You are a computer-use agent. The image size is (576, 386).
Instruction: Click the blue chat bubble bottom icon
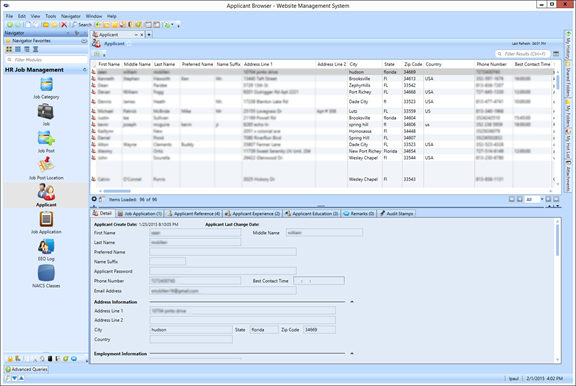pyautogui.click(x=74, y=358)
